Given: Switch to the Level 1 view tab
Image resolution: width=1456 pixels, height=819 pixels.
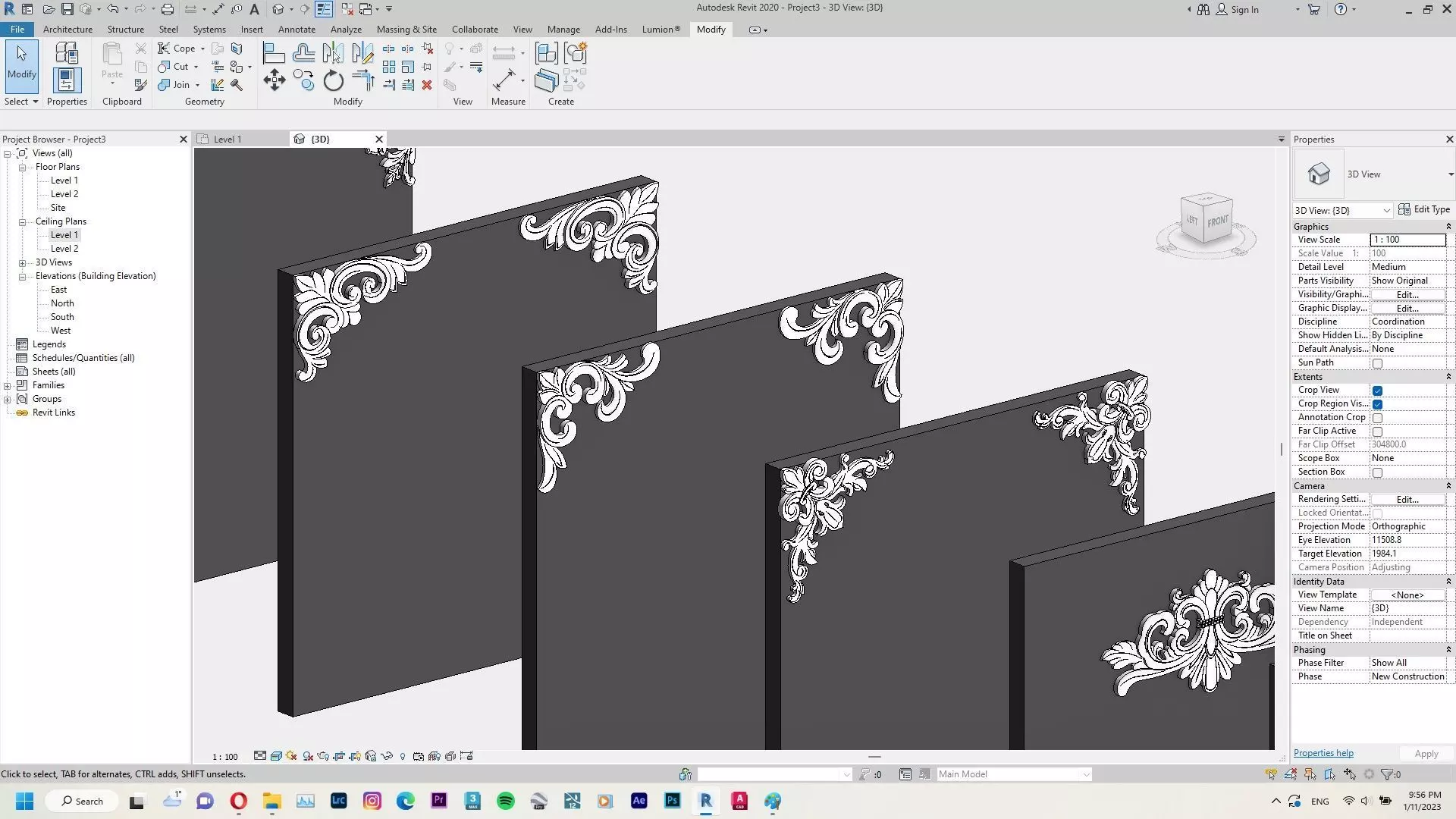Looking at the screenshot, I should pyautogui.click(x=227, y=139).
